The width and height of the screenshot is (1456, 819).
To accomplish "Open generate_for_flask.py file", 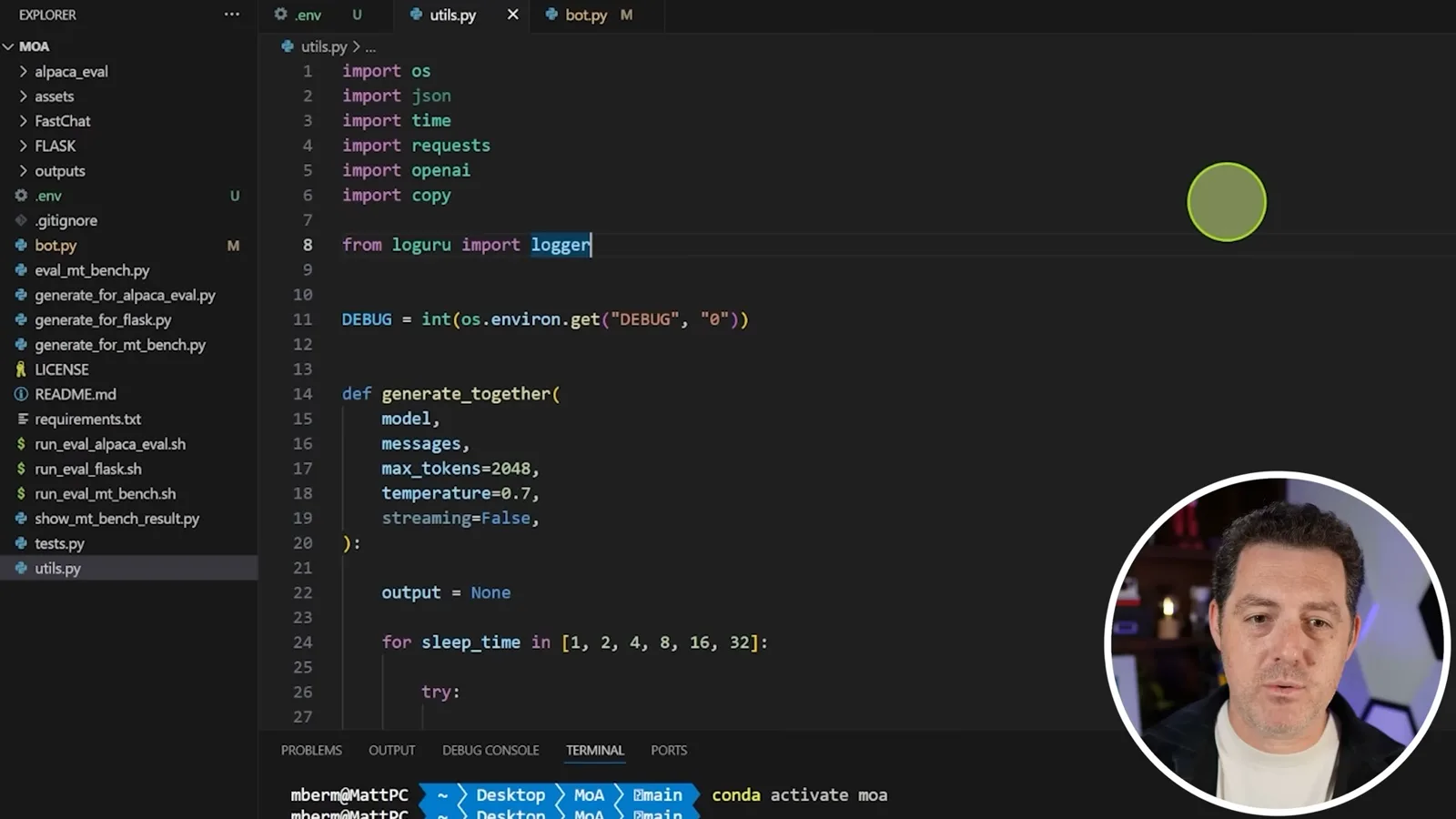I will [x=128, y=319].
